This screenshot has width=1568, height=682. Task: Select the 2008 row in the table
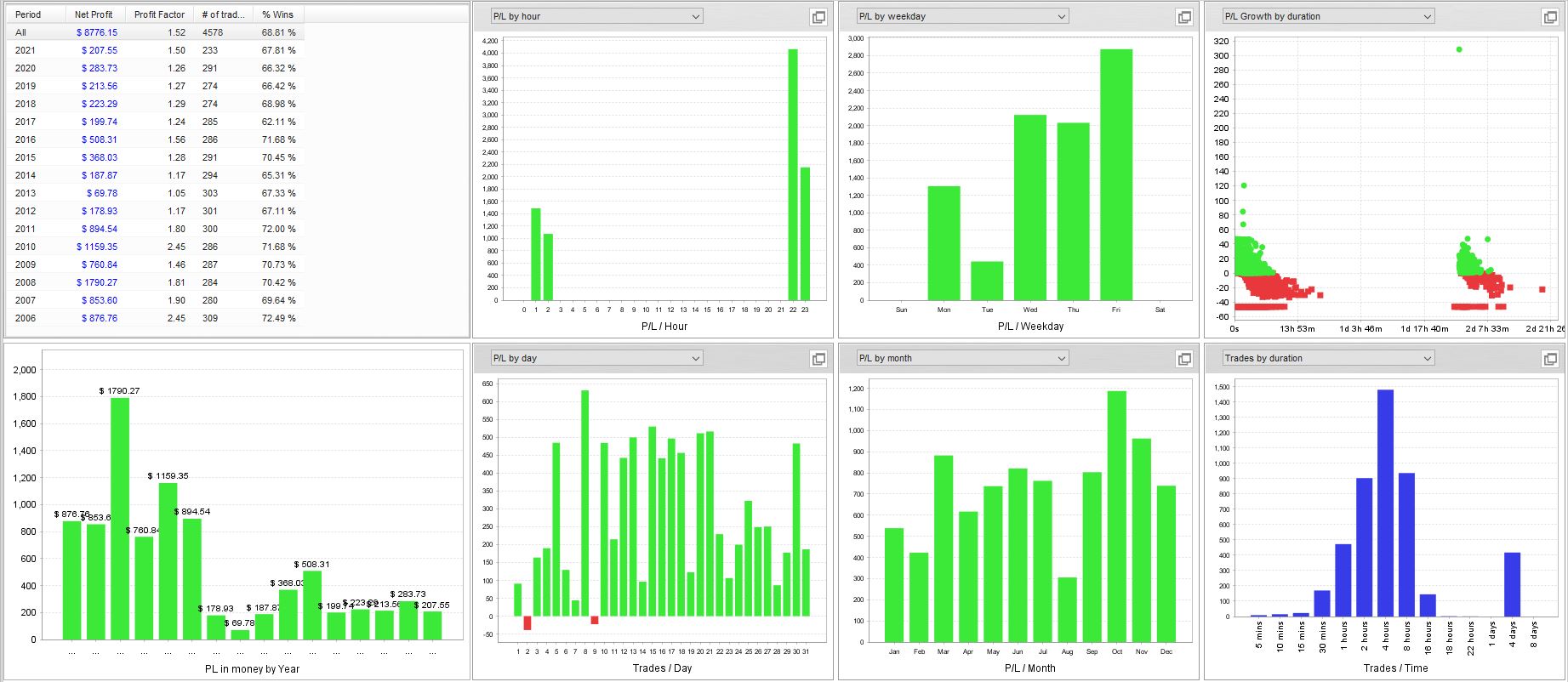click(x=156, y=282)
